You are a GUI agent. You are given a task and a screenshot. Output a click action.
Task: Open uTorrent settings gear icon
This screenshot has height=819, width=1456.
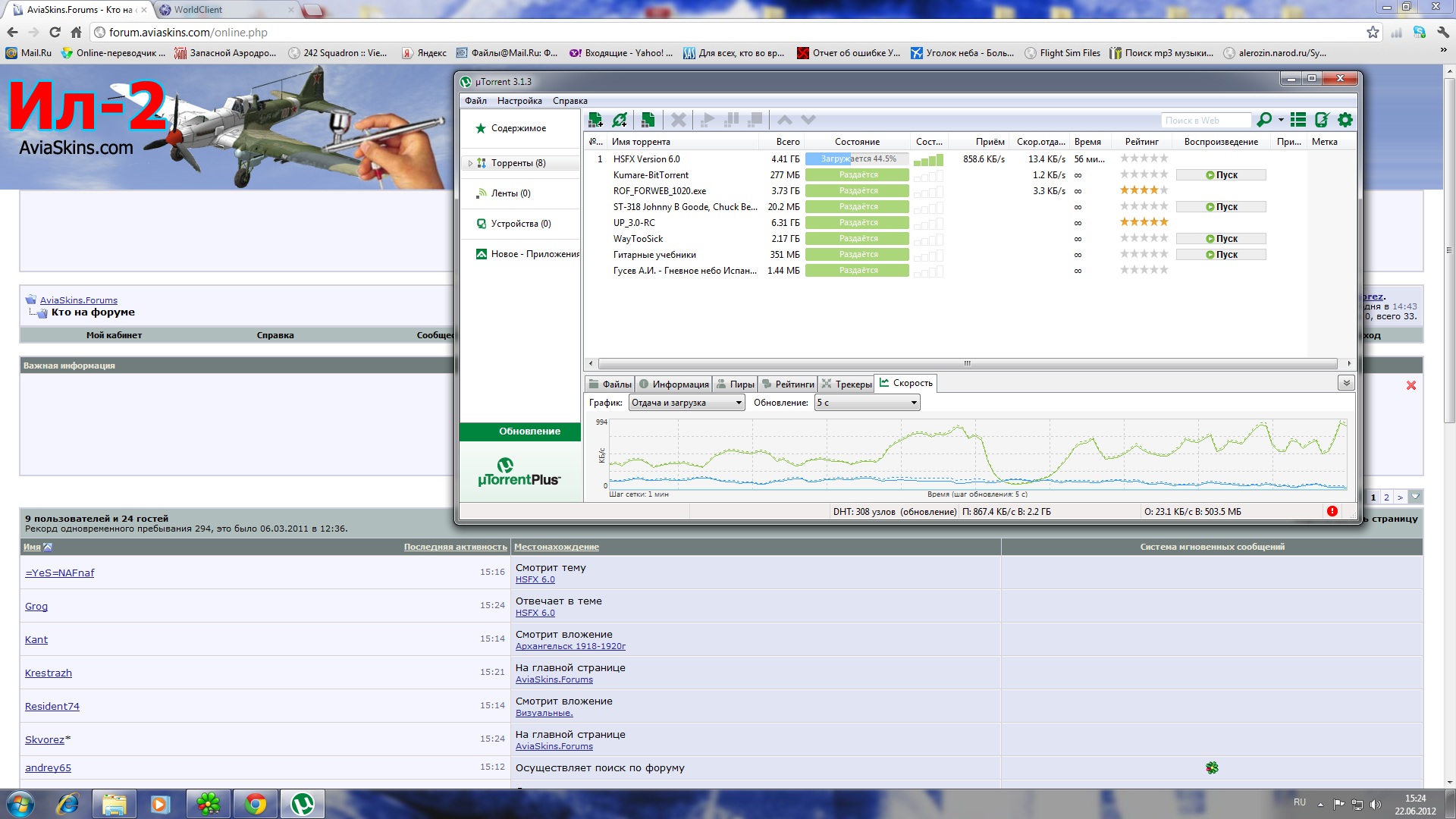pos(1345,120)
